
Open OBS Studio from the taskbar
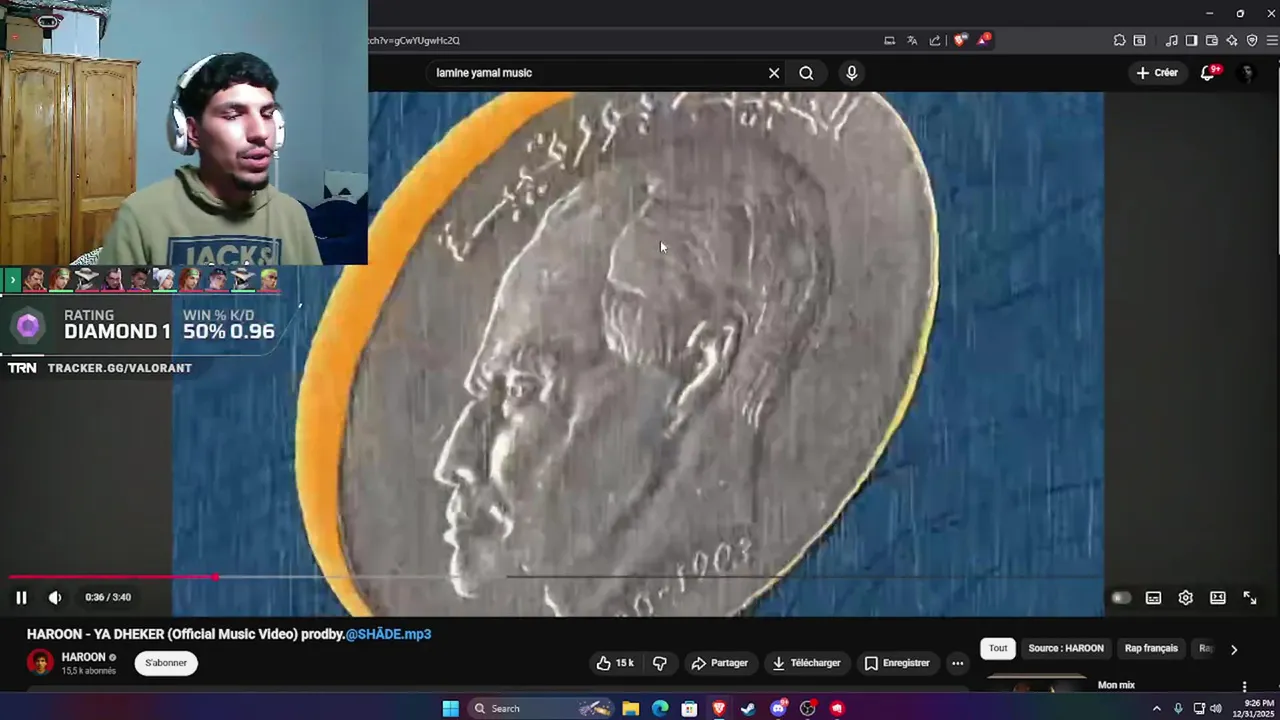(x=808, y=708)
